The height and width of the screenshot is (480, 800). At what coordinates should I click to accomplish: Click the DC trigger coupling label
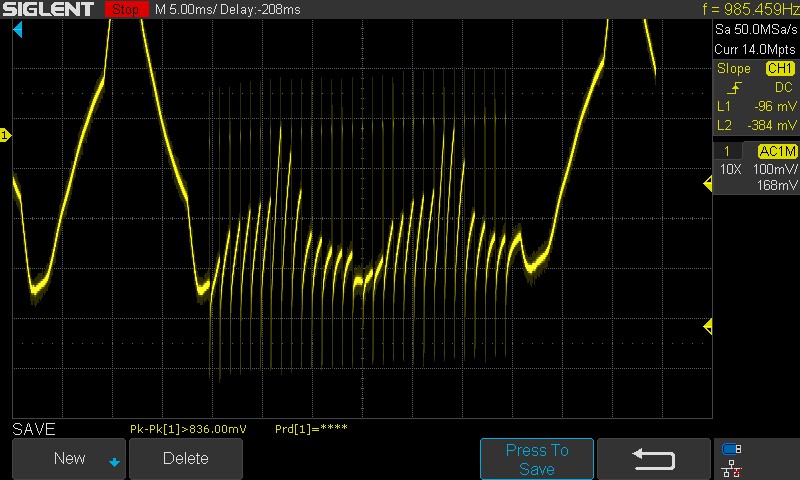tap(783, 88)
